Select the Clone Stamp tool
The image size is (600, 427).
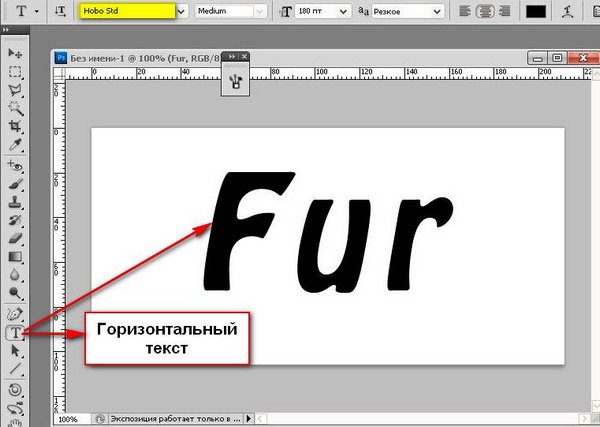coord(15,202)
